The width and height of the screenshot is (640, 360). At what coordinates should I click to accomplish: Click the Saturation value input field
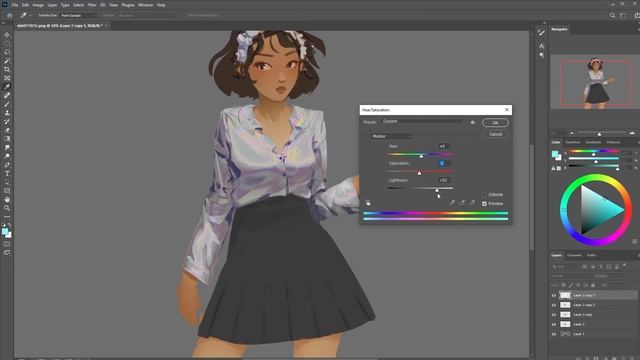pyautogui.click(x=444, y=163)
